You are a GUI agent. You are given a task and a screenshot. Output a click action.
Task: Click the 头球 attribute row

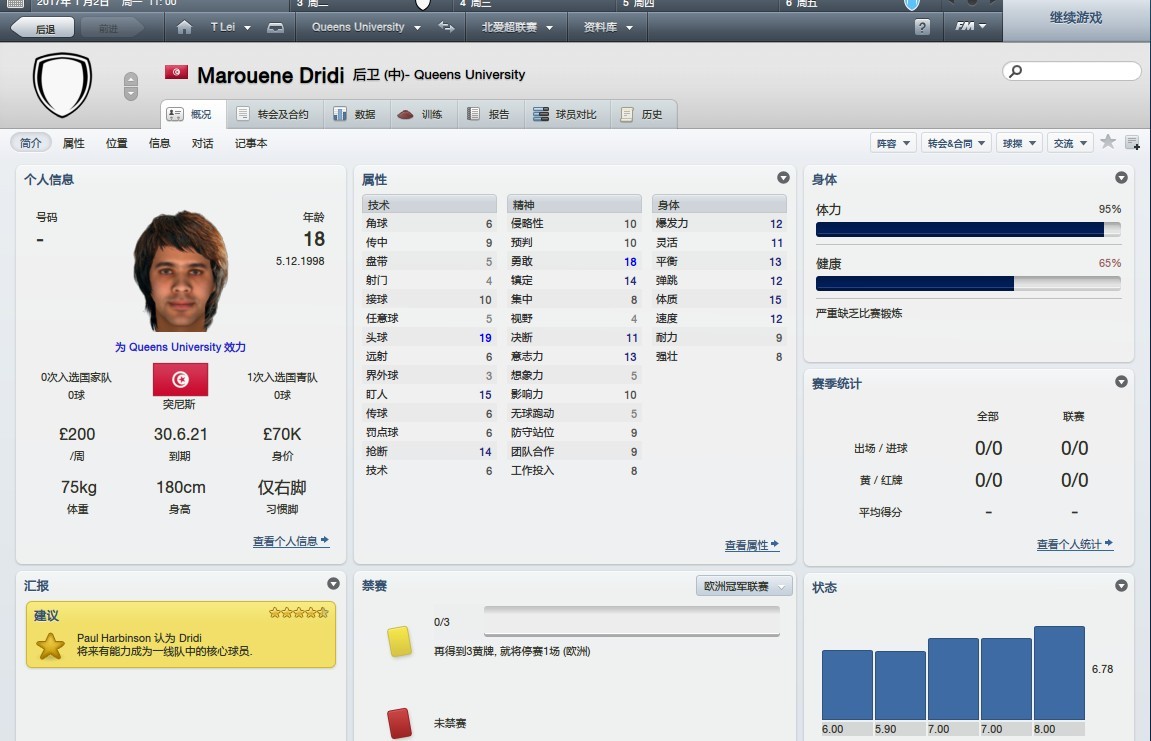[429, 338]
